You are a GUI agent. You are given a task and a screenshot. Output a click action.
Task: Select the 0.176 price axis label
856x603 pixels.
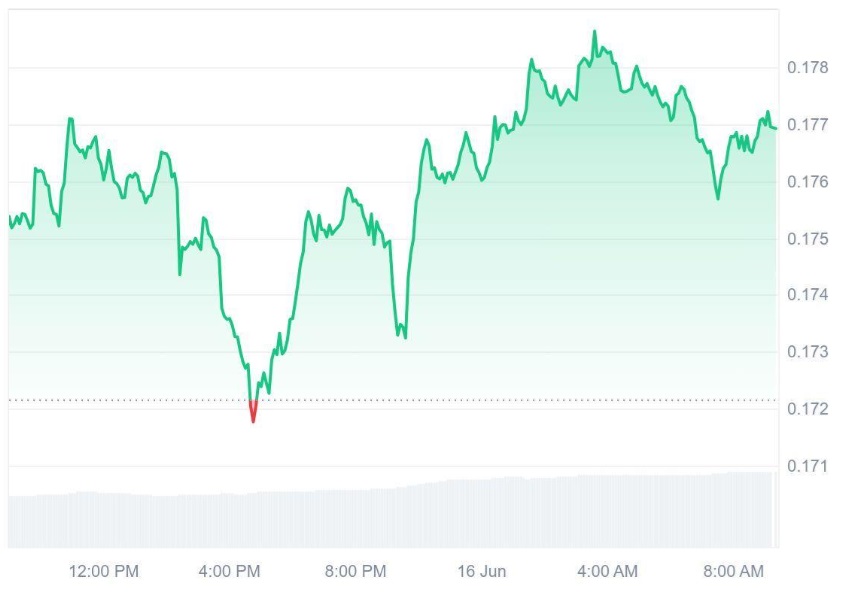807,182
